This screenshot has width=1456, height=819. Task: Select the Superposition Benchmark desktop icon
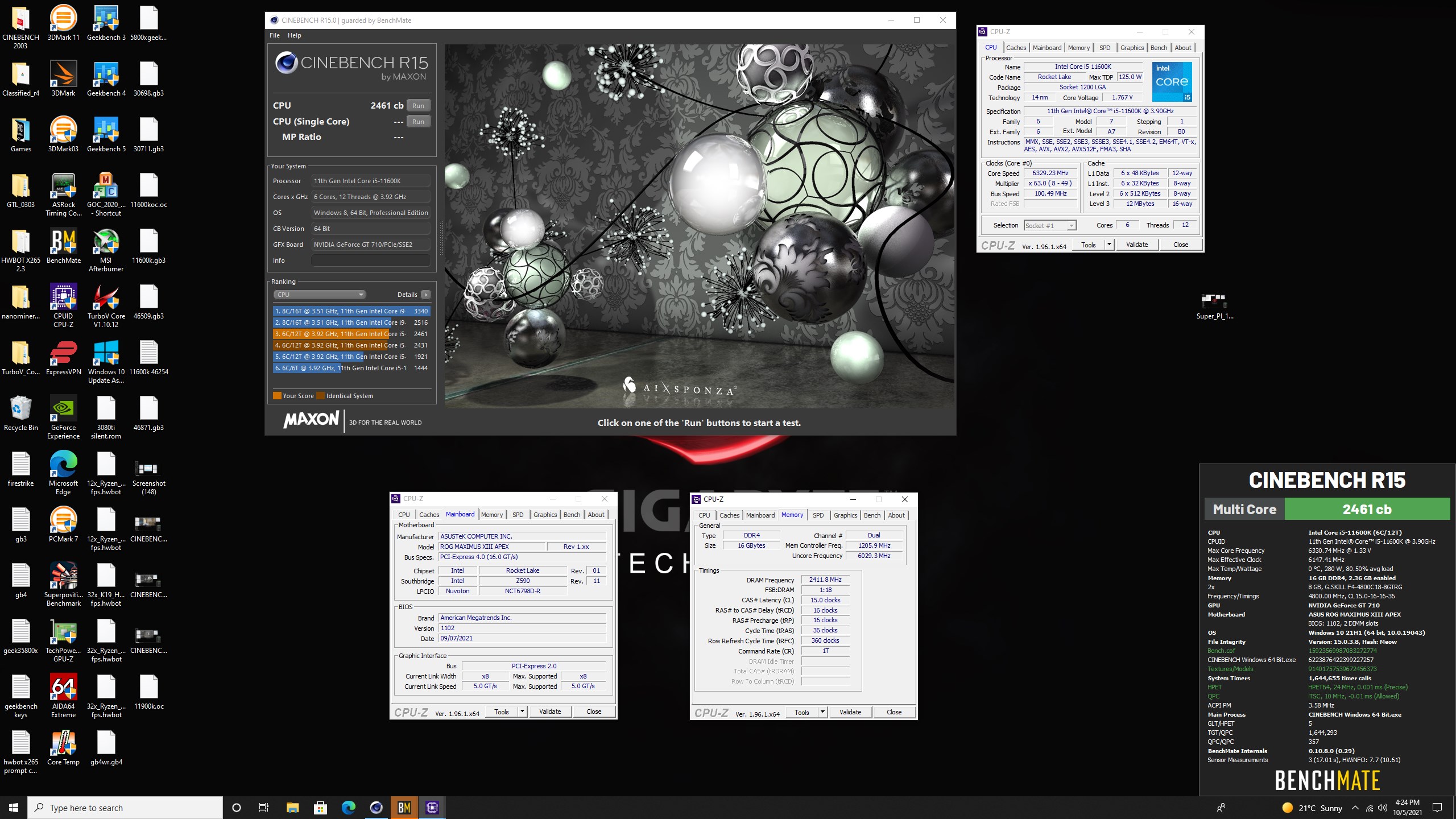coord(63,585)
